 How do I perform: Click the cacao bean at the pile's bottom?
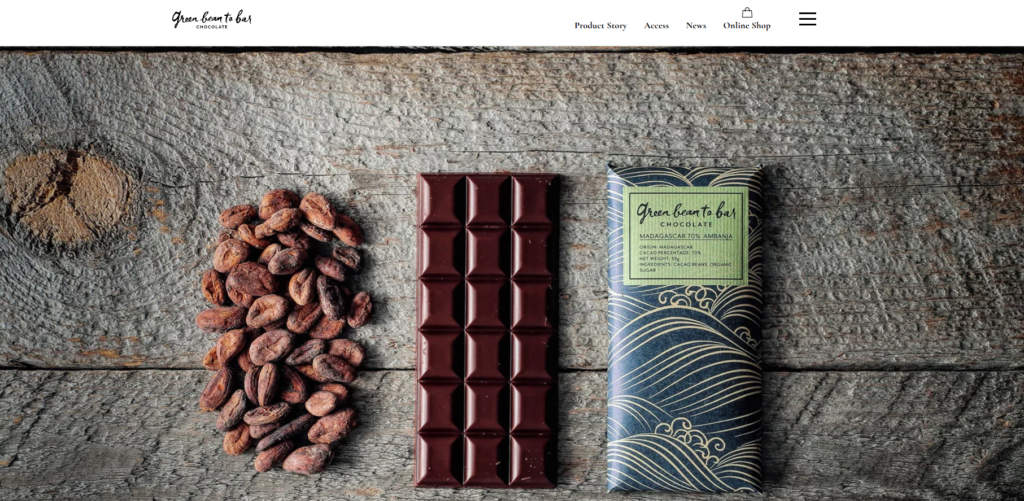point(307,459)
